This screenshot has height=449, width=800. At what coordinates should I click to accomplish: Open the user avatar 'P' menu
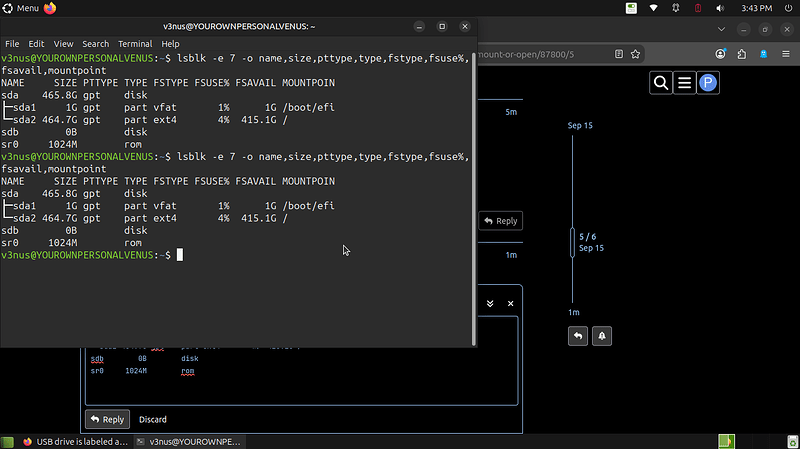coord(708,83)
